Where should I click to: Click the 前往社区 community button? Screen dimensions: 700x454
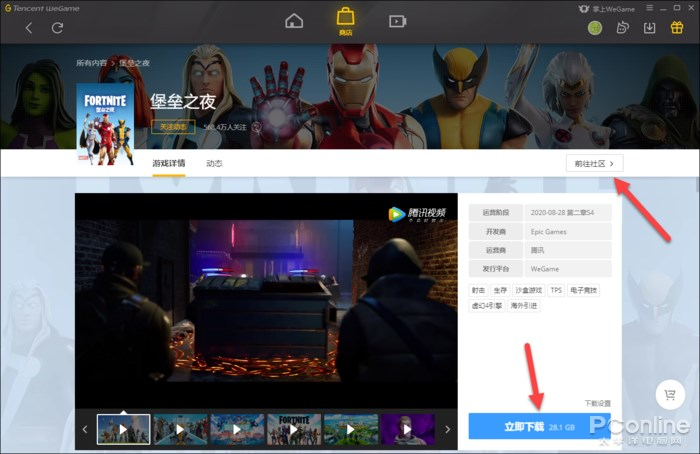click(x=594, y=163)
